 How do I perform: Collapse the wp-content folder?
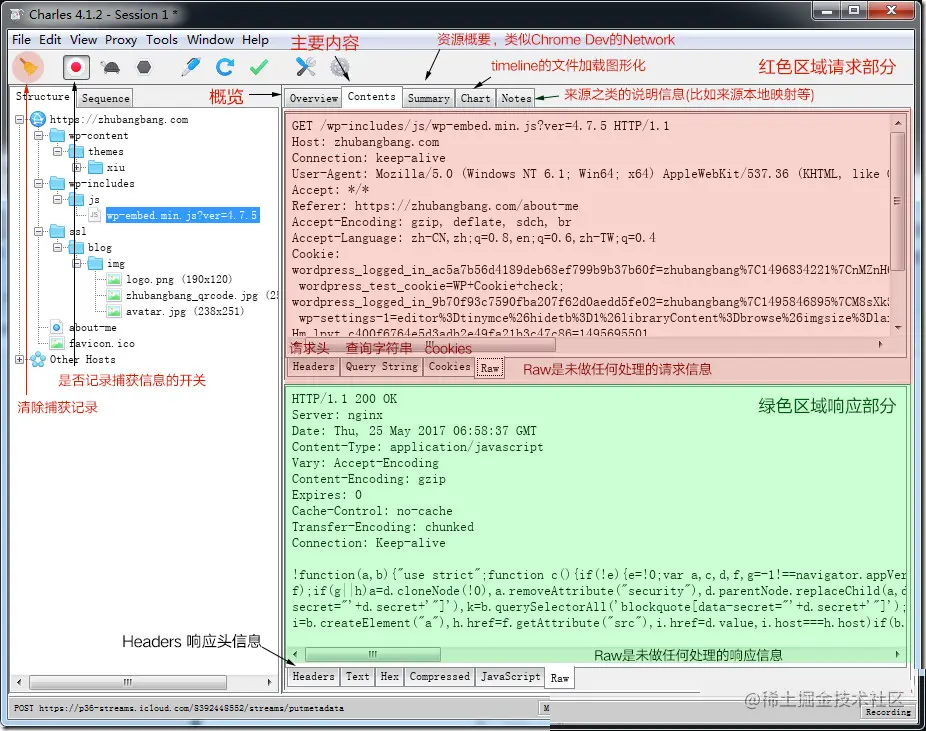pos(38,135)
